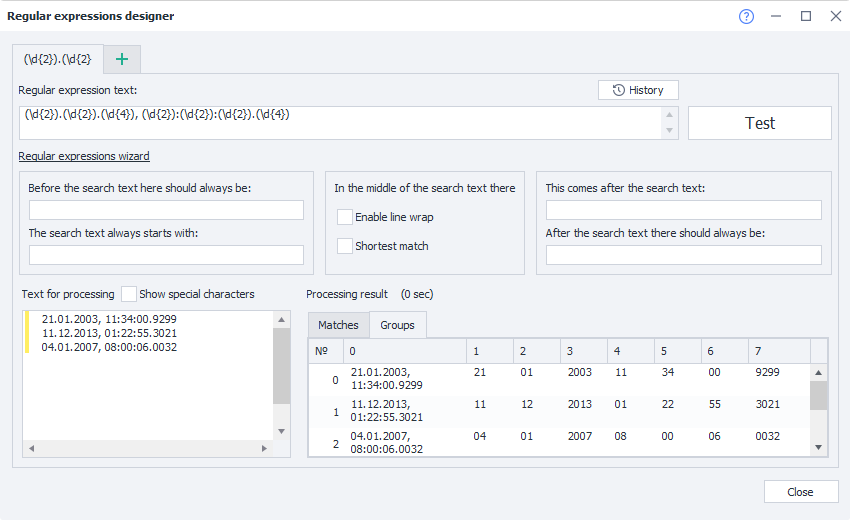Click the blue help question mark icon
This screenshot has height=520, width=850.
pos(746,16)
